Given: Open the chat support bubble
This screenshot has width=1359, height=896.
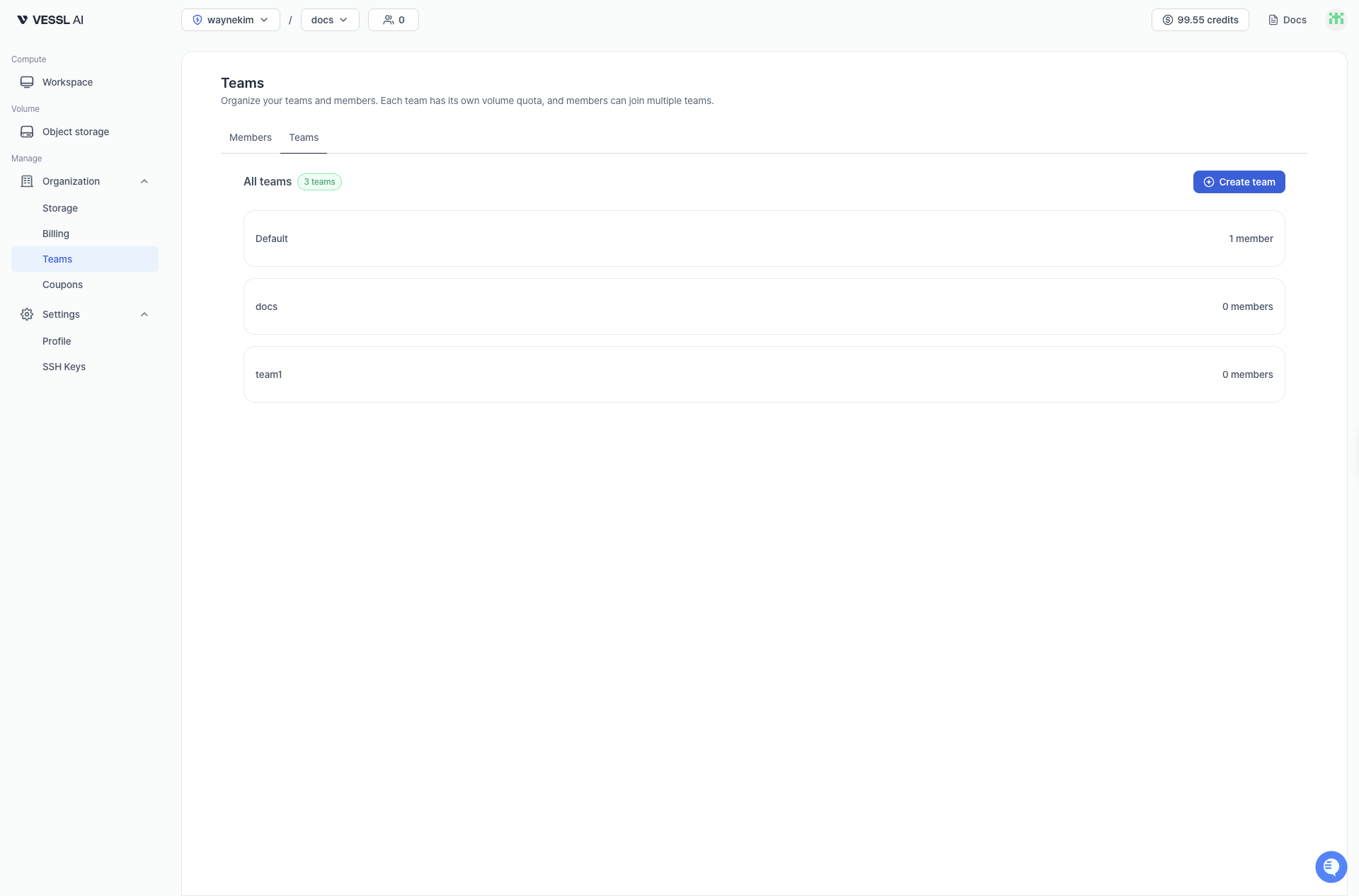Looking at the screenshot, I should 1331,866.
